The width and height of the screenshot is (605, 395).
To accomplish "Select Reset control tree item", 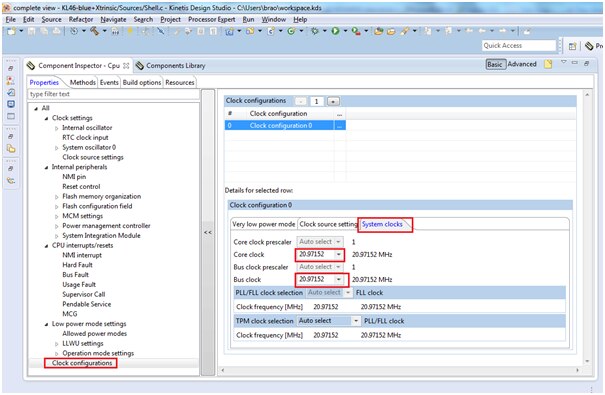I will click(81, 187).
